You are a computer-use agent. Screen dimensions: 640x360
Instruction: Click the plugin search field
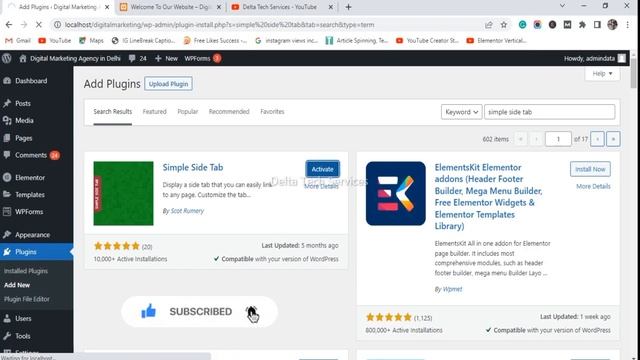coord(549,112)
